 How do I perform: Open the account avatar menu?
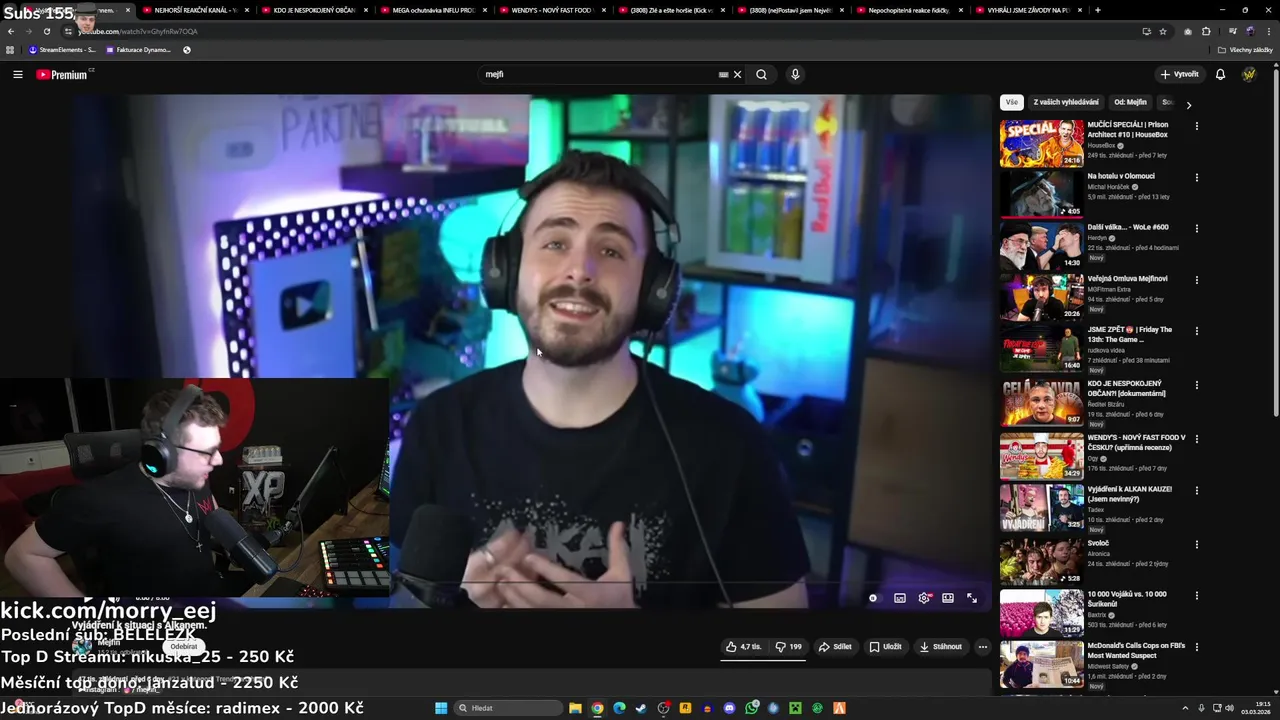(x=1248, y=74)
